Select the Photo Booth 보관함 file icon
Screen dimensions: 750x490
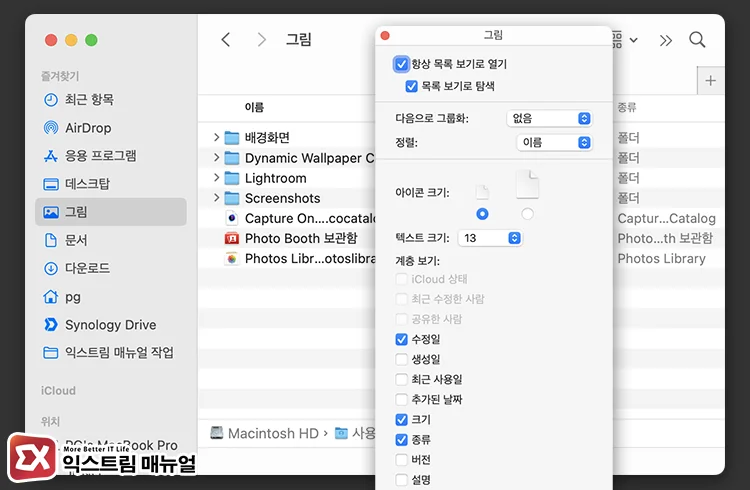coord(231,238)
